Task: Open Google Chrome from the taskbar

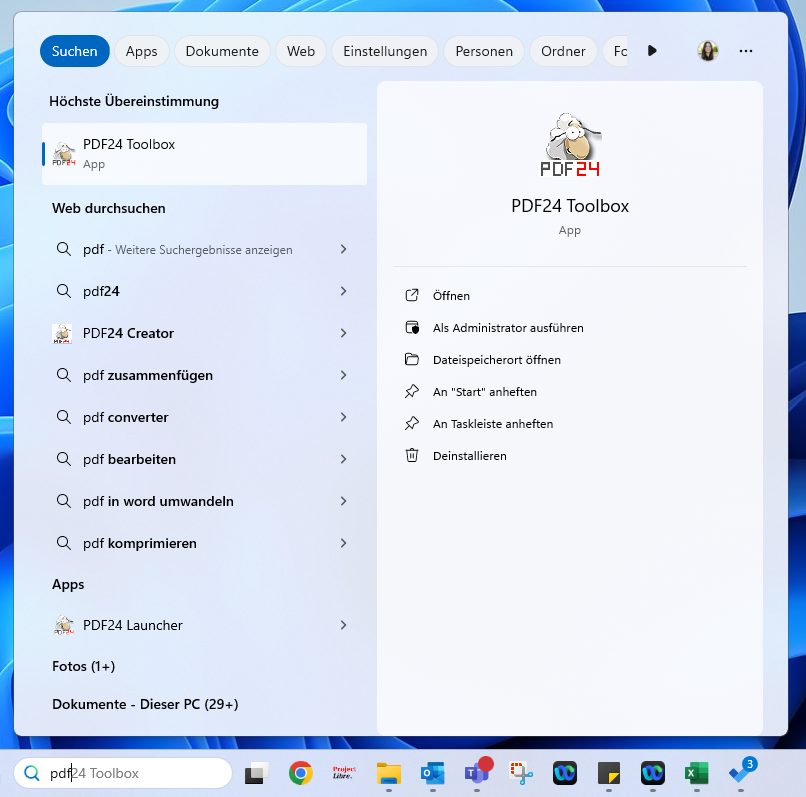Action: pyautogui.click(x=301, y=773)
